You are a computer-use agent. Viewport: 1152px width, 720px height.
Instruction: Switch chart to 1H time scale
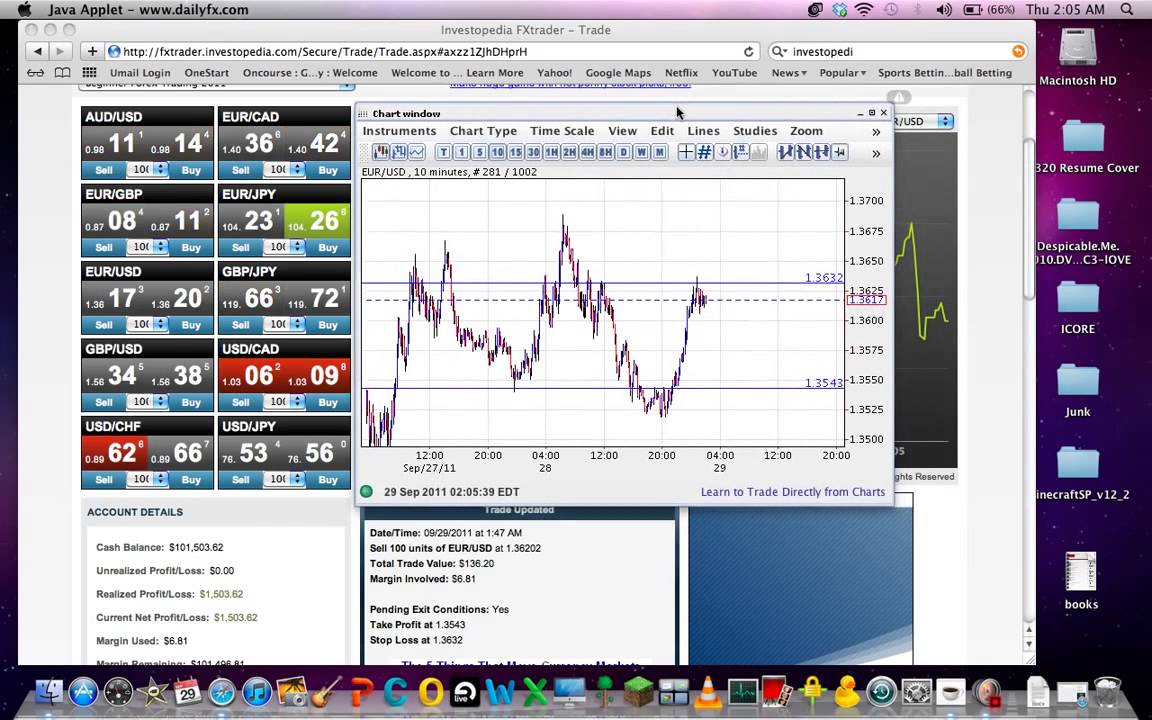pos(551,152)
